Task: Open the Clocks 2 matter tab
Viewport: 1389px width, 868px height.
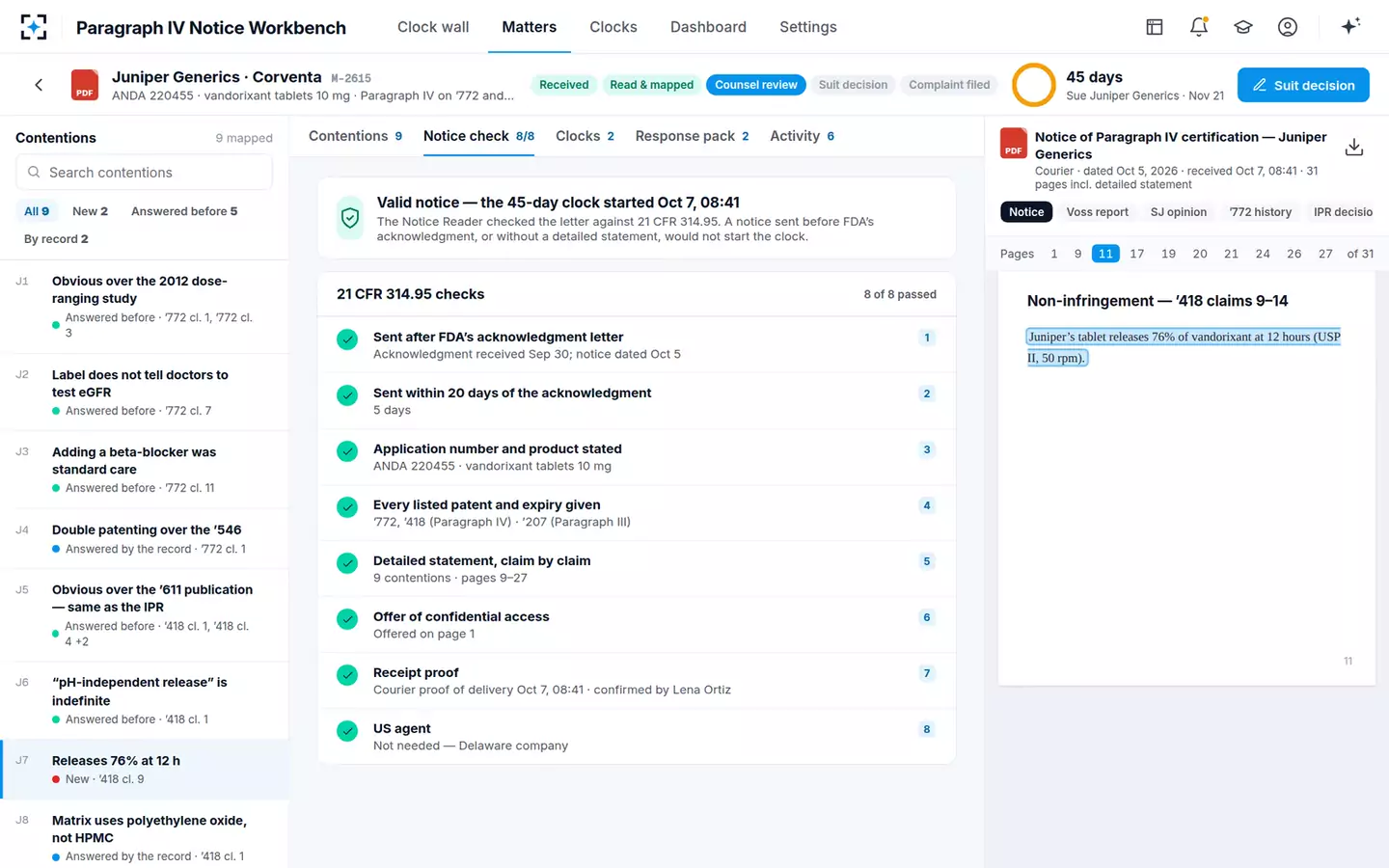Action: tap(585, 136)
